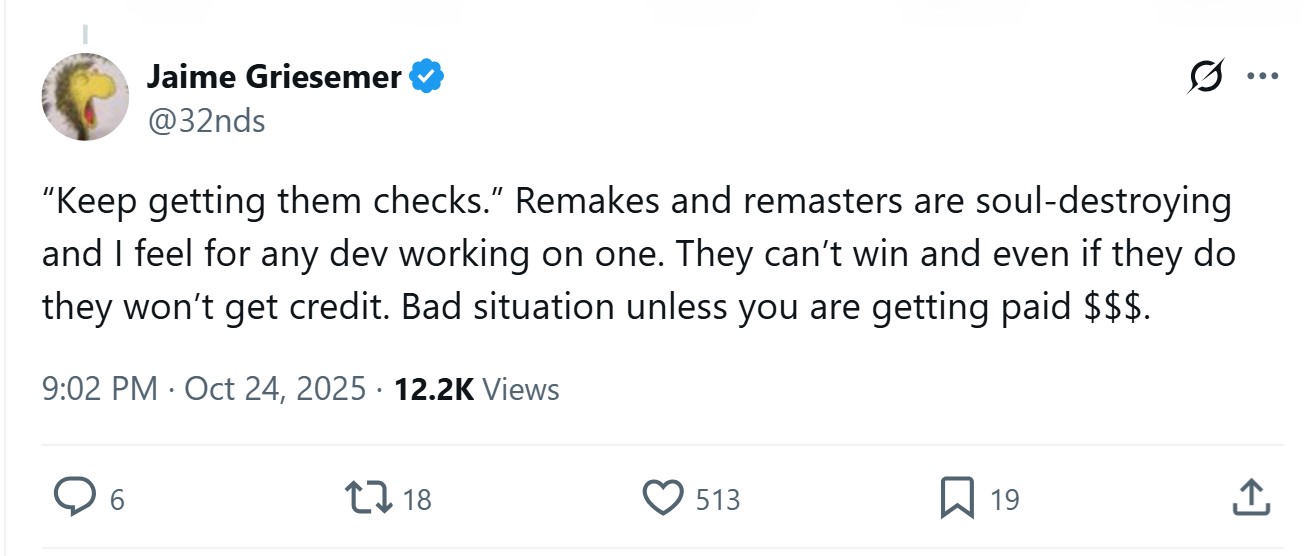Screen dimensions: 1311x556
Task: Click the reply speech bubble icon
Action: [x=71, y=498]
